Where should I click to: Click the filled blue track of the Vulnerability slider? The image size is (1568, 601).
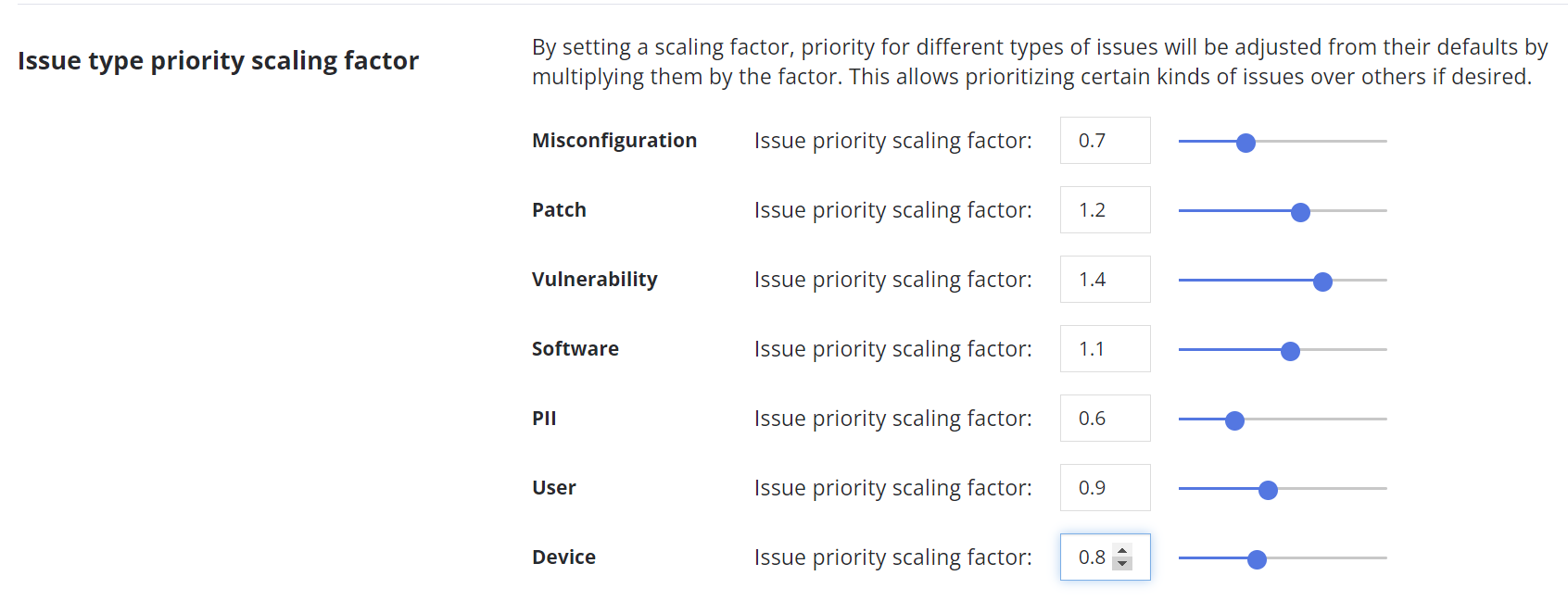(x=1242, y=280)
